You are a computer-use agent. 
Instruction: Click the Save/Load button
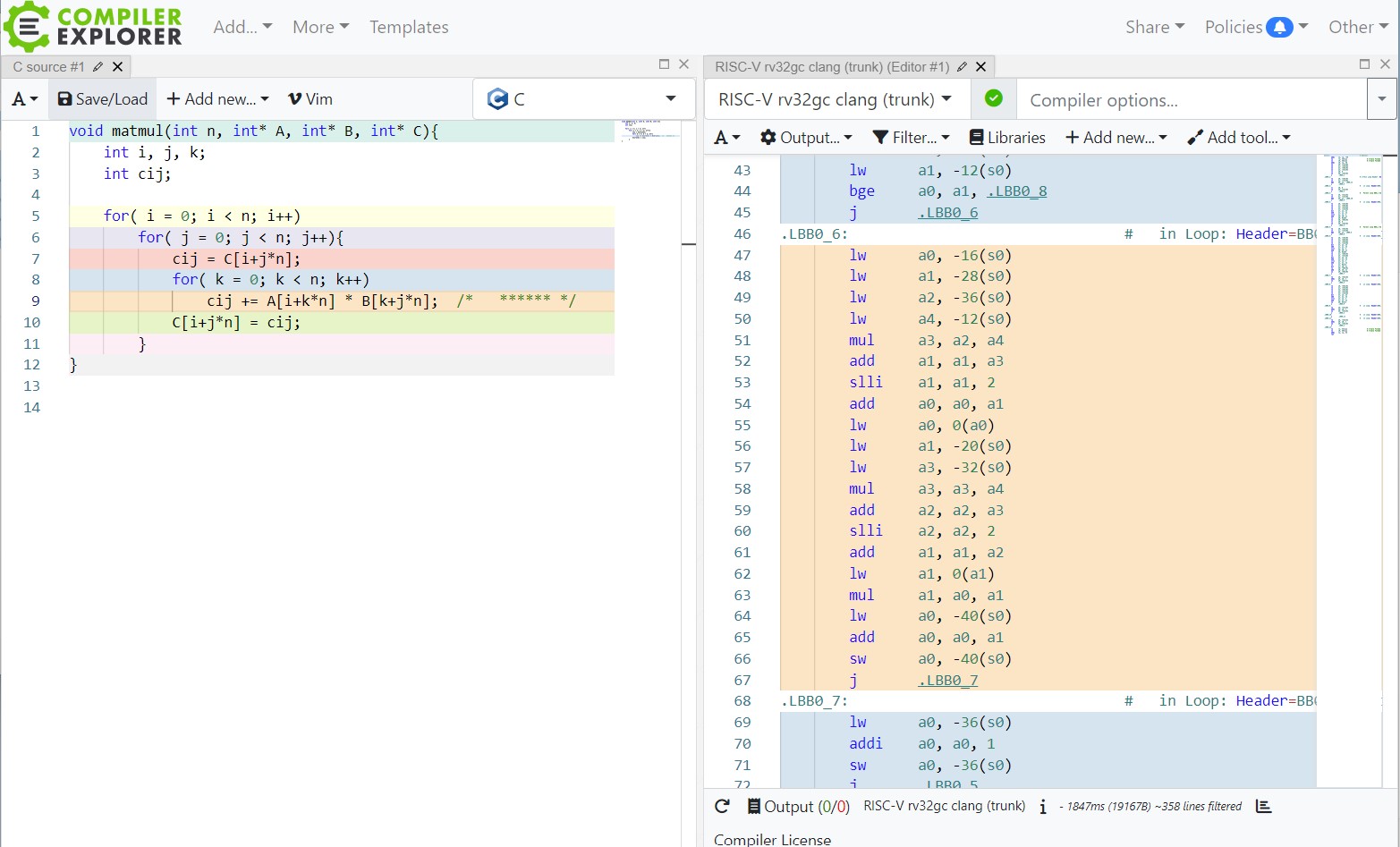103,99
